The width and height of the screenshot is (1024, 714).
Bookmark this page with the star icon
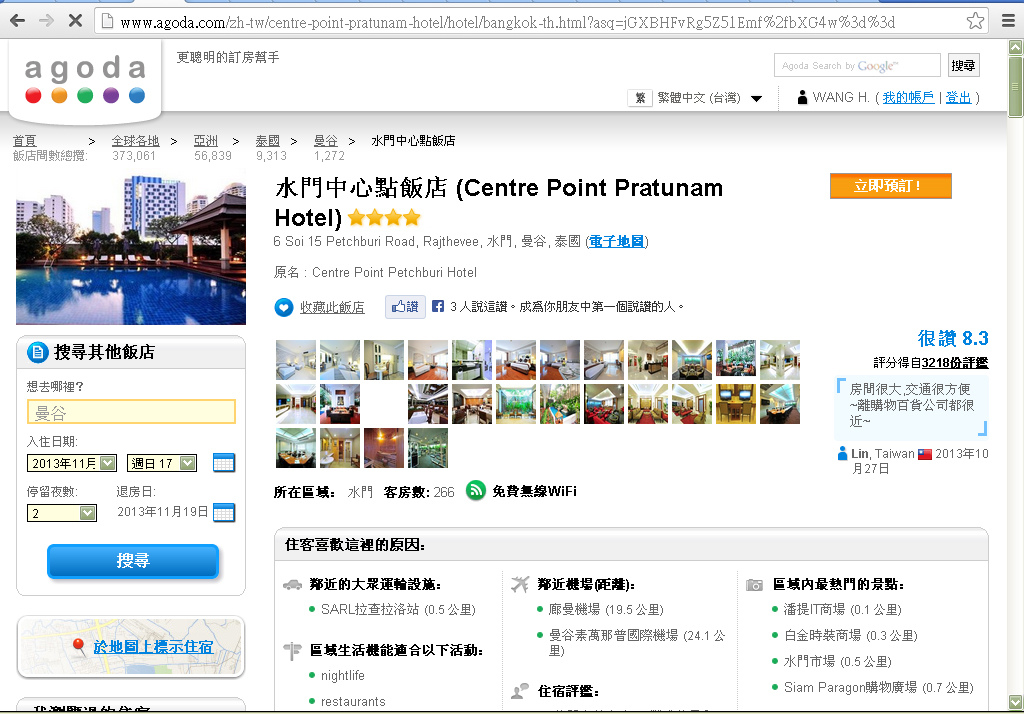(975, 21)
